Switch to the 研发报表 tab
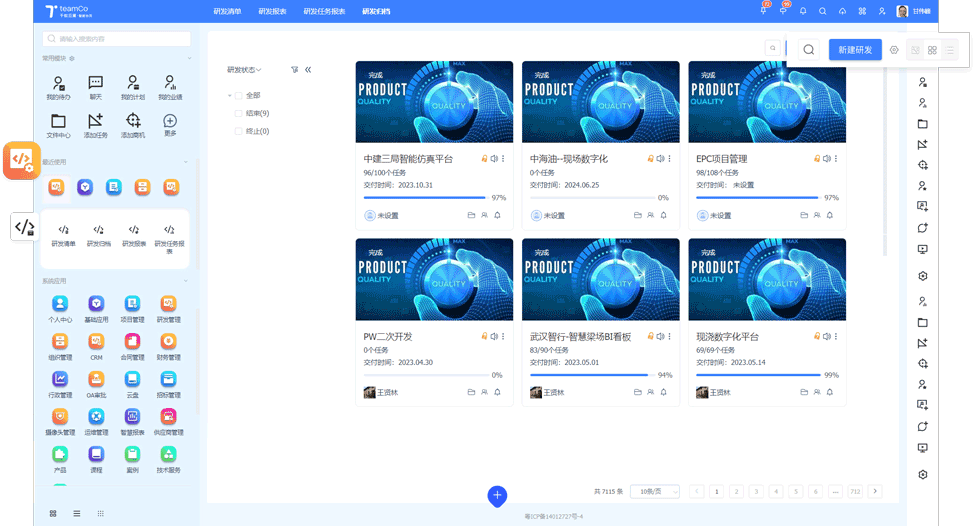Viewport: 975px width, 526px height. tap(272, 11)
